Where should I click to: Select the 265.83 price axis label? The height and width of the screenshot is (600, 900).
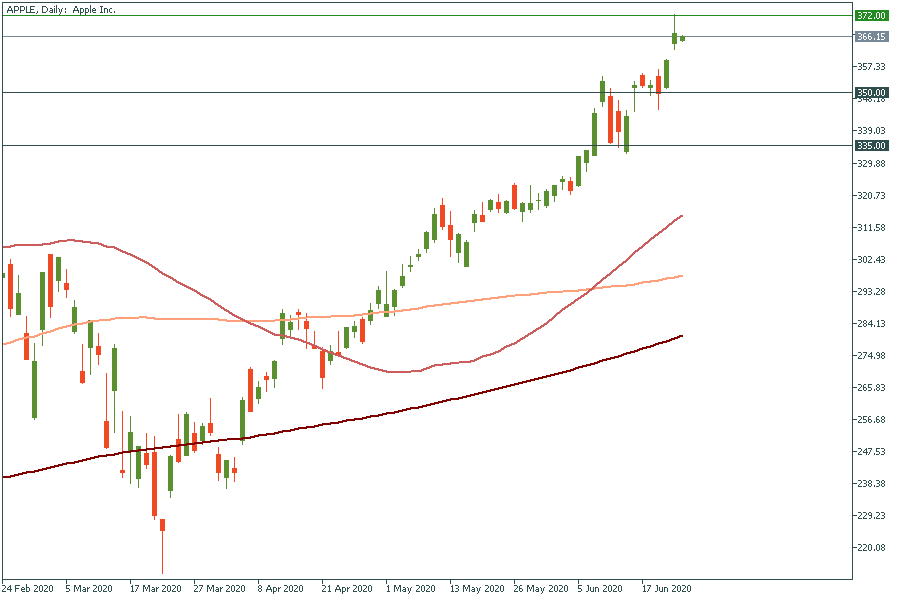point(871,388)
